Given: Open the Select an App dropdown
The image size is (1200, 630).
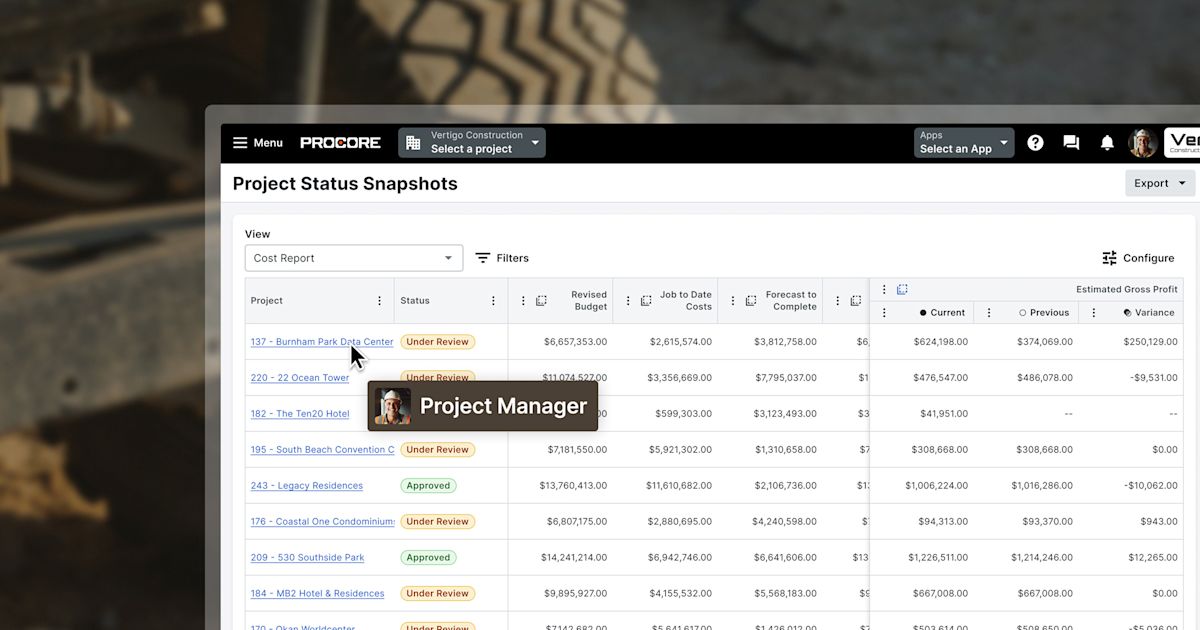Looking at the screenshot, I should pyautogui.click(x=964, y=142).
